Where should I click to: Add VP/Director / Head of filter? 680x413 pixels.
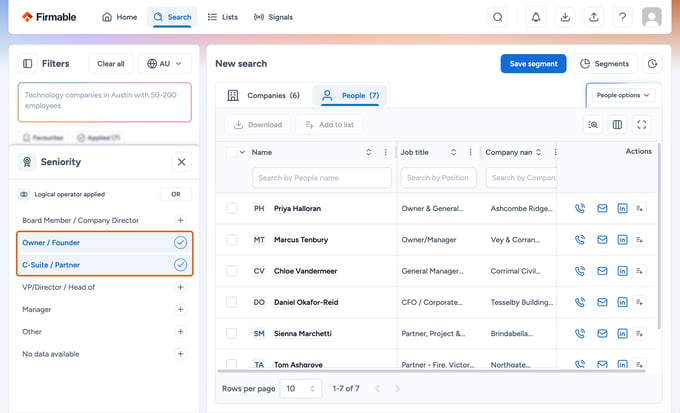pyautogui.click(x=180, y=287)
